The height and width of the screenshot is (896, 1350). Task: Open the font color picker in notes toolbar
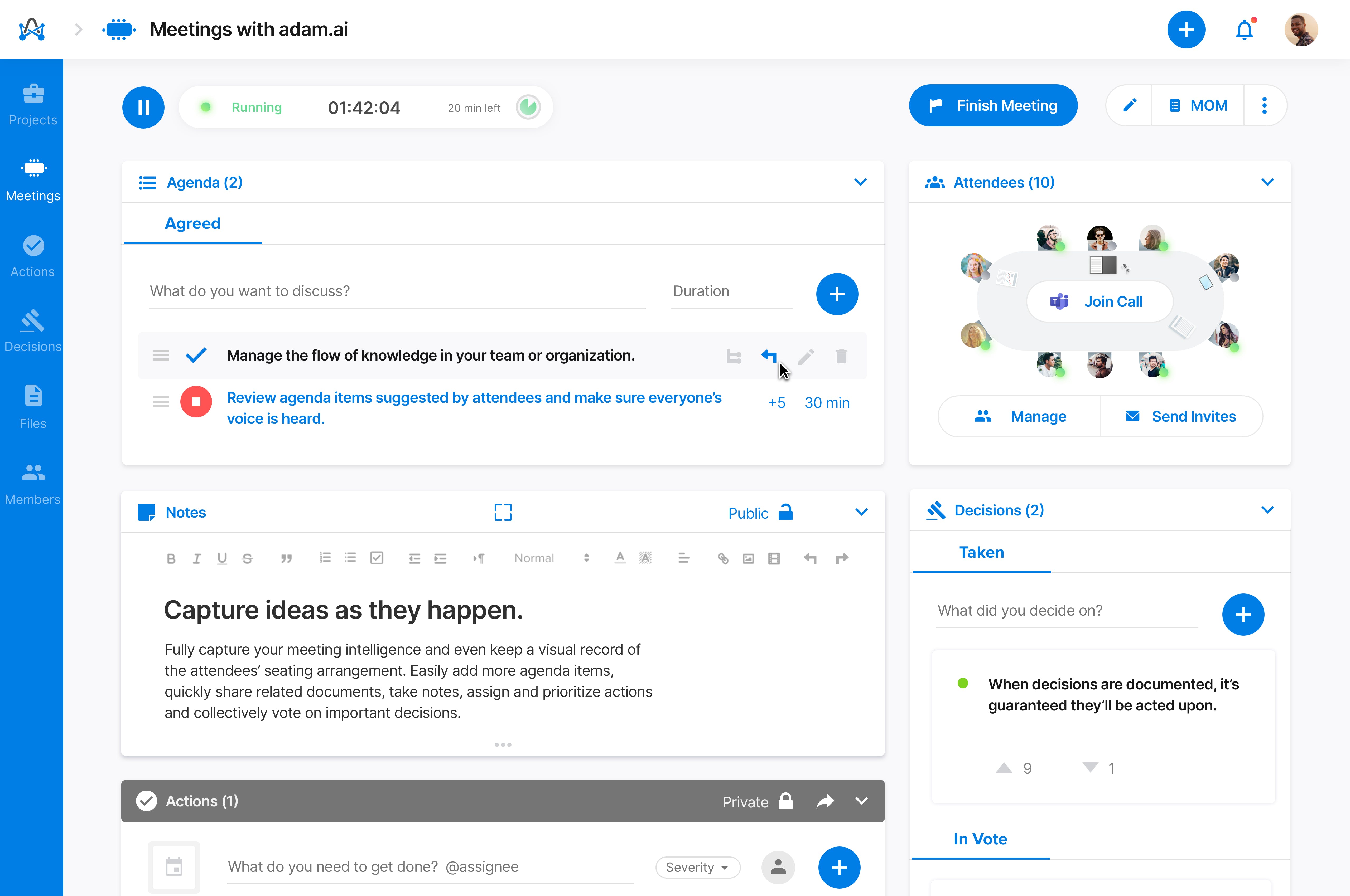click(x=620, y=558)
